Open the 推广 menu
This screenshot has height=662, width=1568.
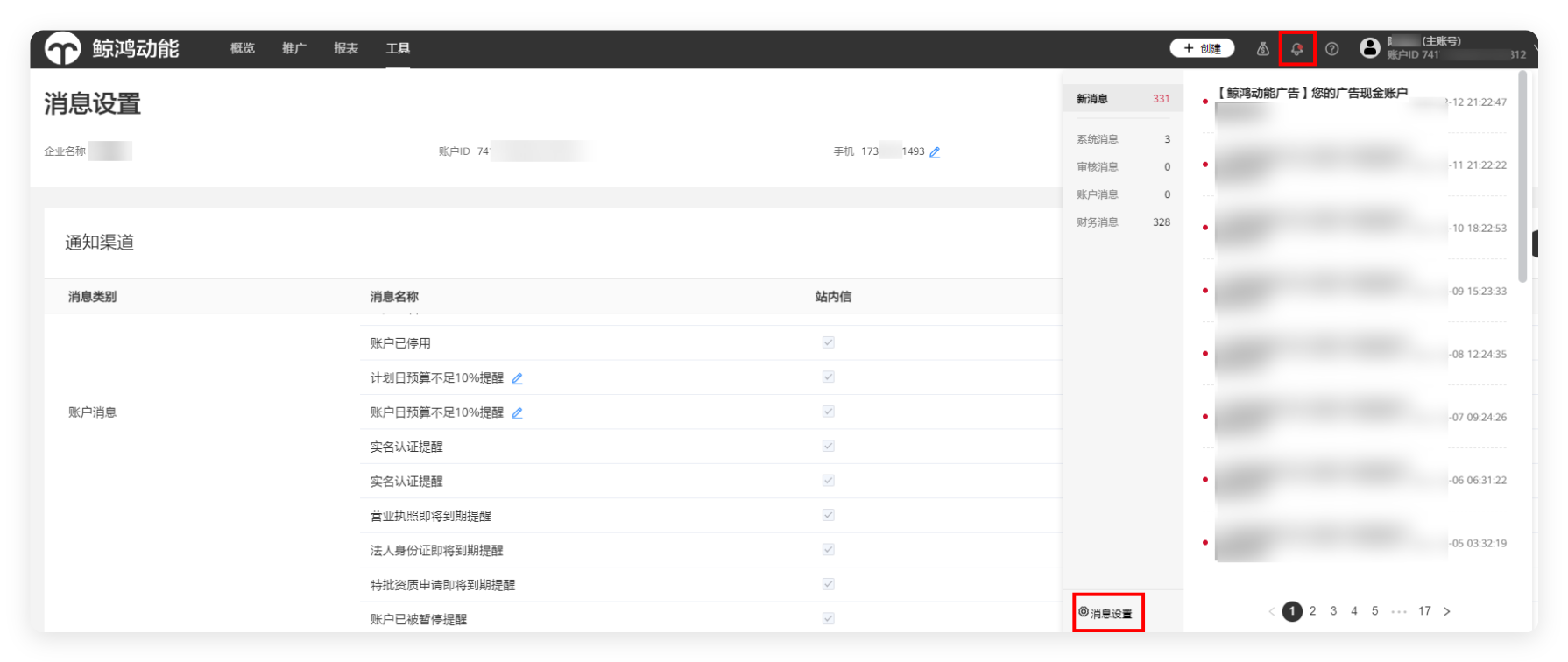[x=294, y=48]
